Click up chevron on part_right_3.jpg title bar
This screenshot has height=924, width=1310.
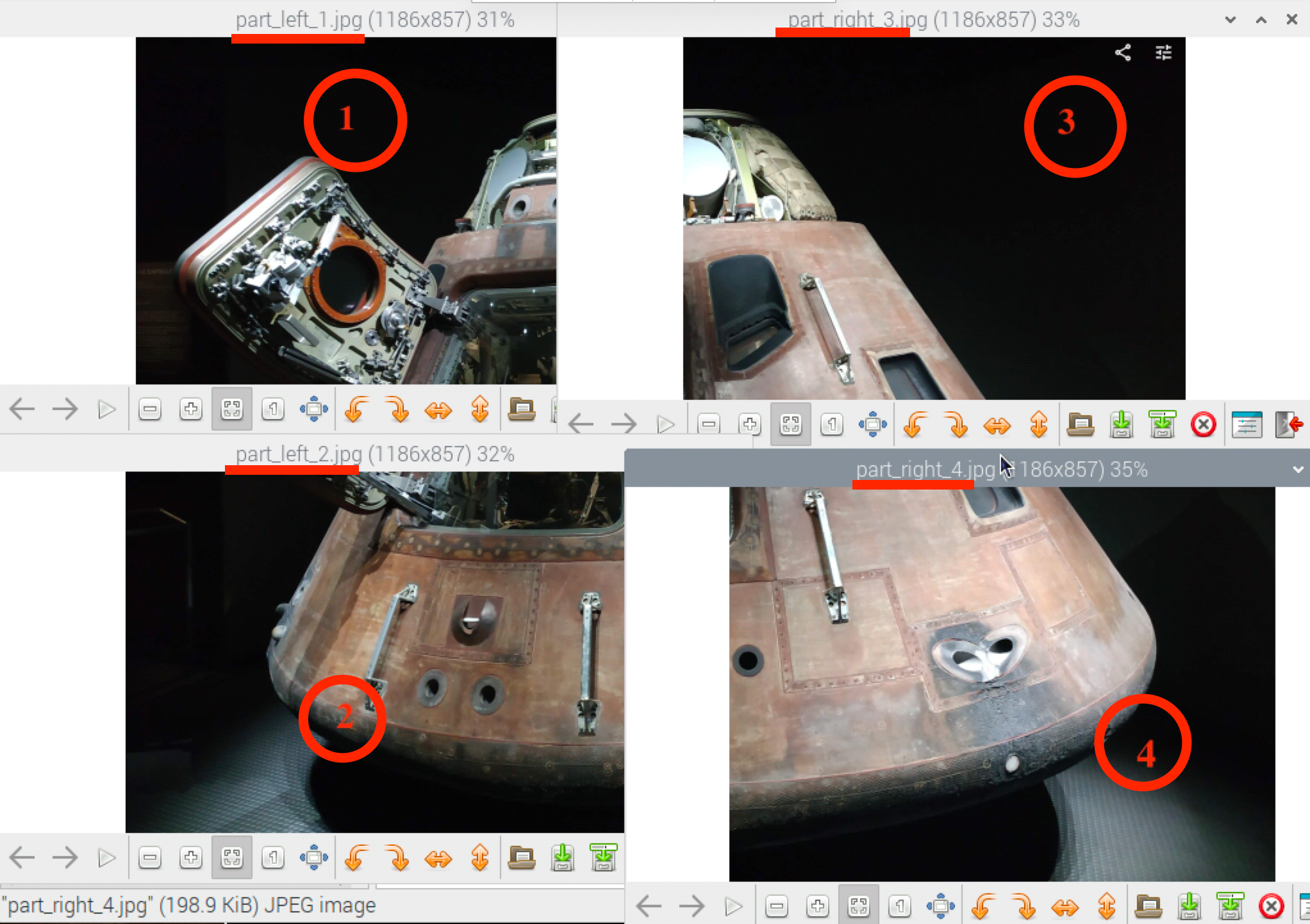pyautogui.click(x=1261, y=20)
